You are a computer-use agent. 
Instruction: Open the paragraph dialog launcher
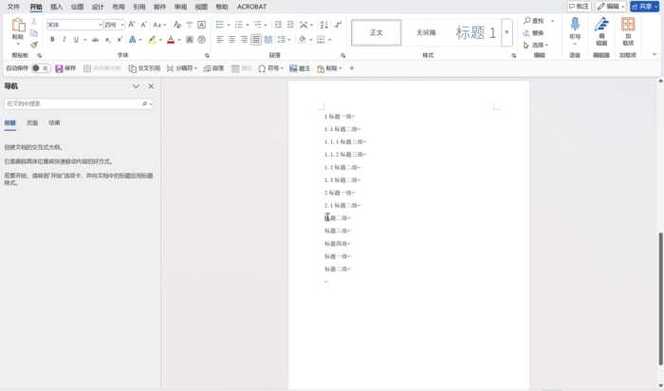tap(343, 55)
